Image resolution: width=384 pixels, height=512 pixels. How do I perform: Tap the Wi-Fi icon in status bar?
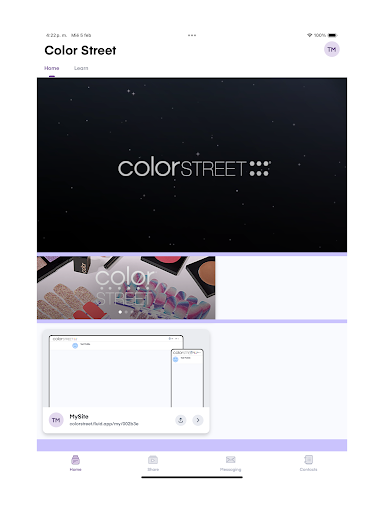click(309, 35)
